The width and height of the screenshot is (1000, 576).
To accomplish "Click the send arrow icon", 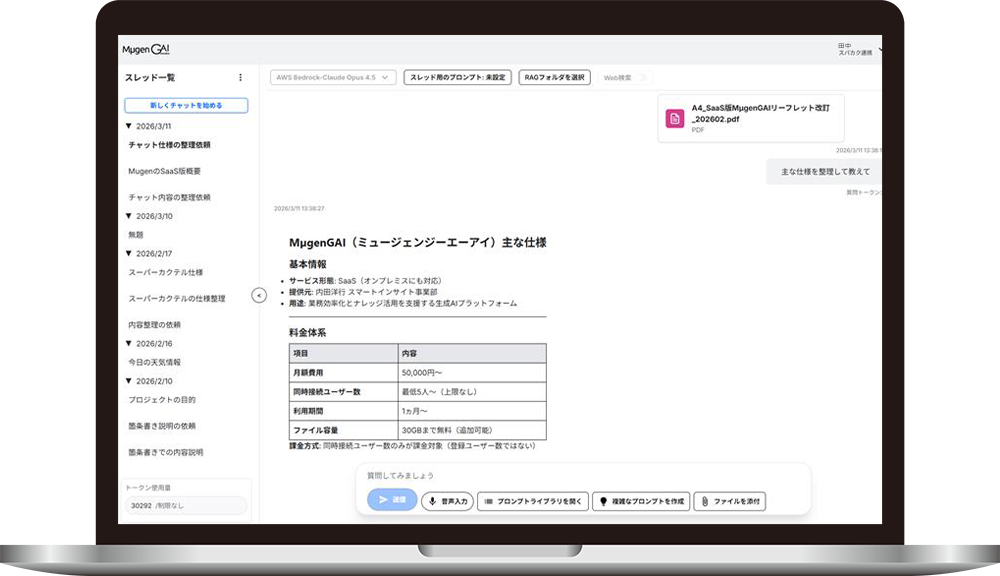I will tap(382, 500).
